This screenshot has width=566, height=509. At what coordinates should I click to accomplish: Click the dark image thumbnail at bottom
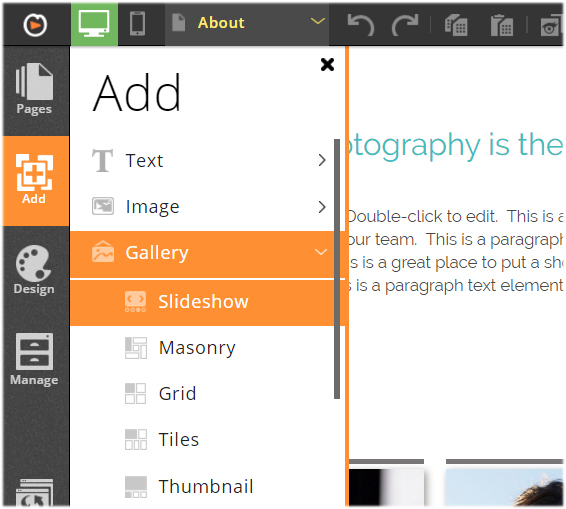coord(386,487)
